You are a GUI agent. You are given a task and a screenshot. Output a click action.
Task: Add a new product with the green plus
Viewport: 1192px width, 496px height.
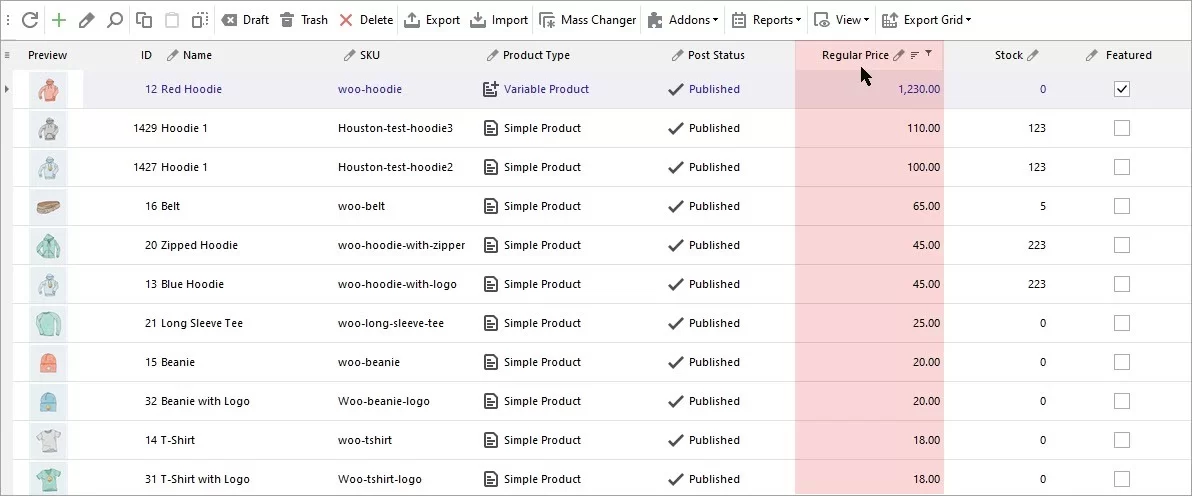point(59,20)
